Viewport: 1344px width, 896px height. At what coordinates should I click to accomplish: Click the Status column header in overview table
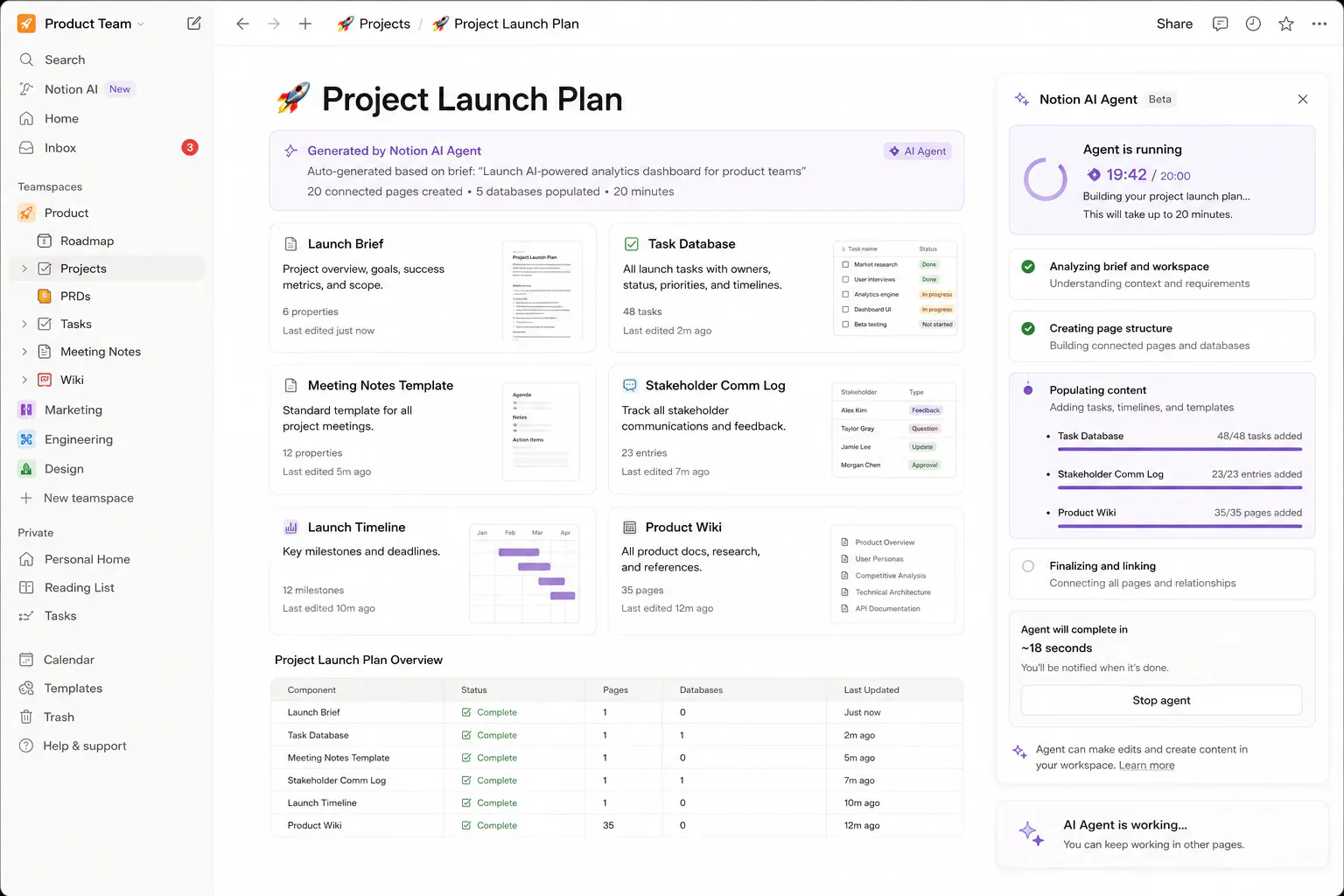click(x=474, y=690)
